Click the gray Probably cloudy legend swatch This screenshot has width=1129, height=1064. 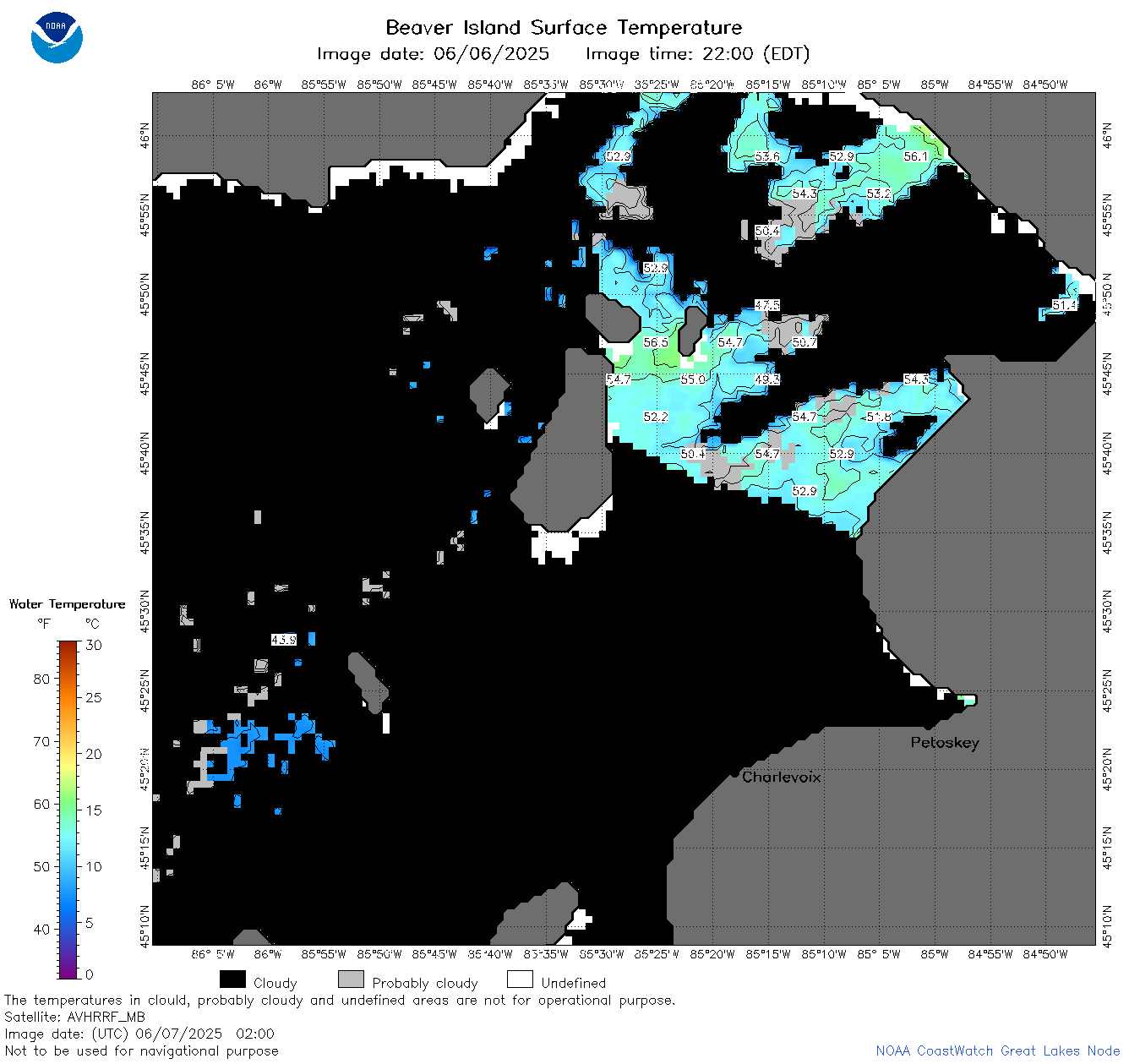351,979
